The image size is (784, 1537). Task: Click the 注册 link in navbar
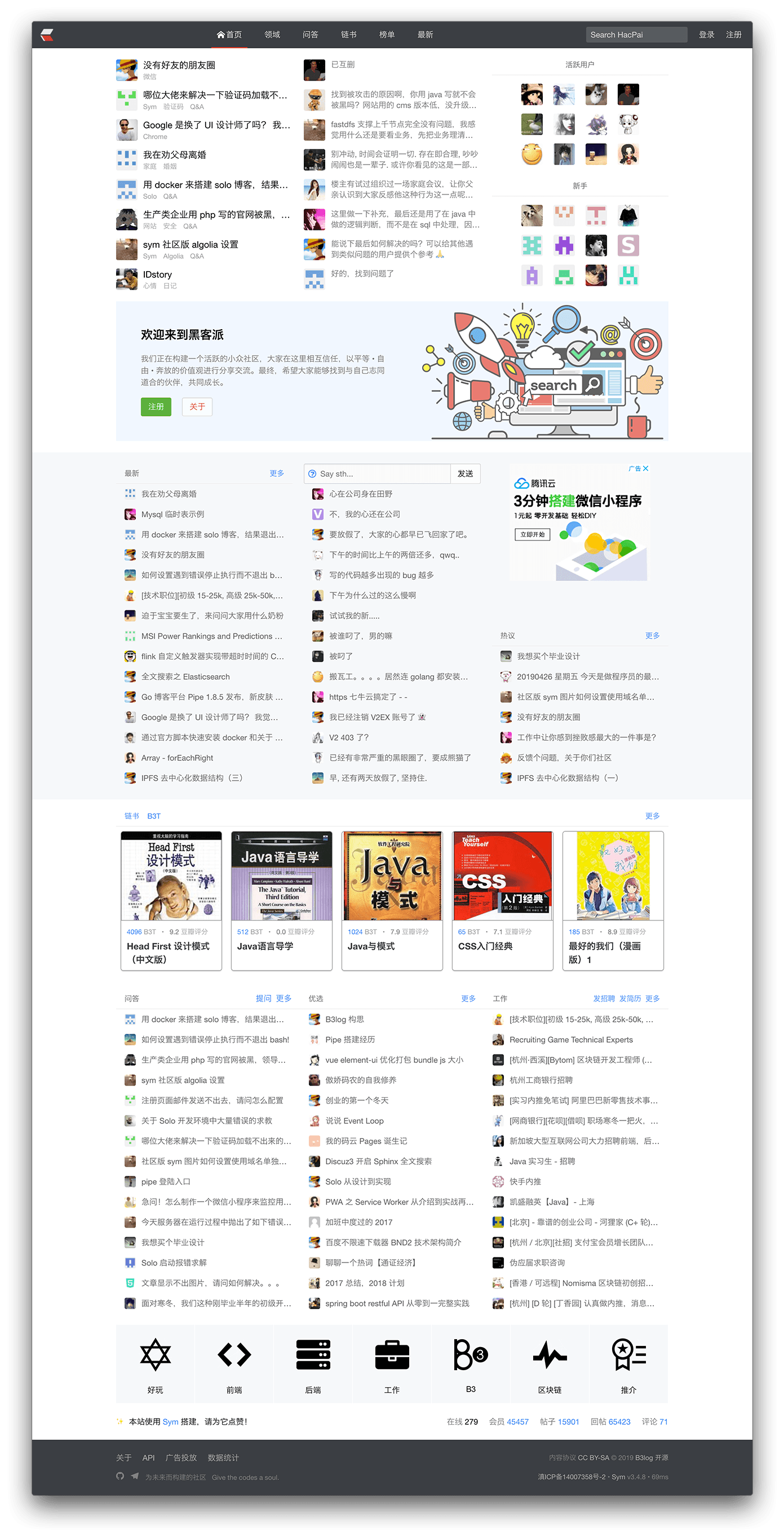[x=733, y=34]
